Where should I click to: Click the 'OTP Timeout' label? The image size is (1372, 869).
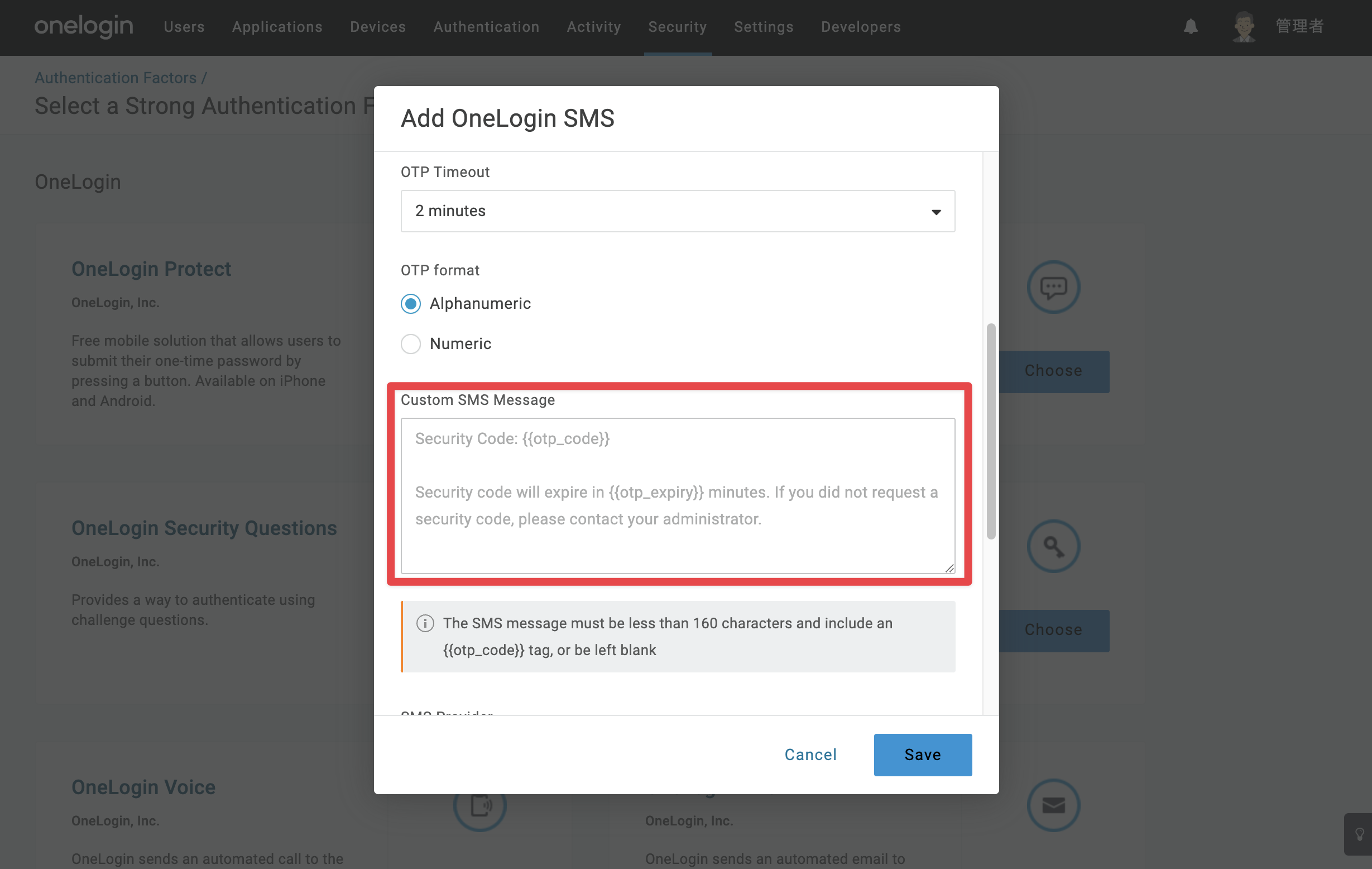(445, 171)
